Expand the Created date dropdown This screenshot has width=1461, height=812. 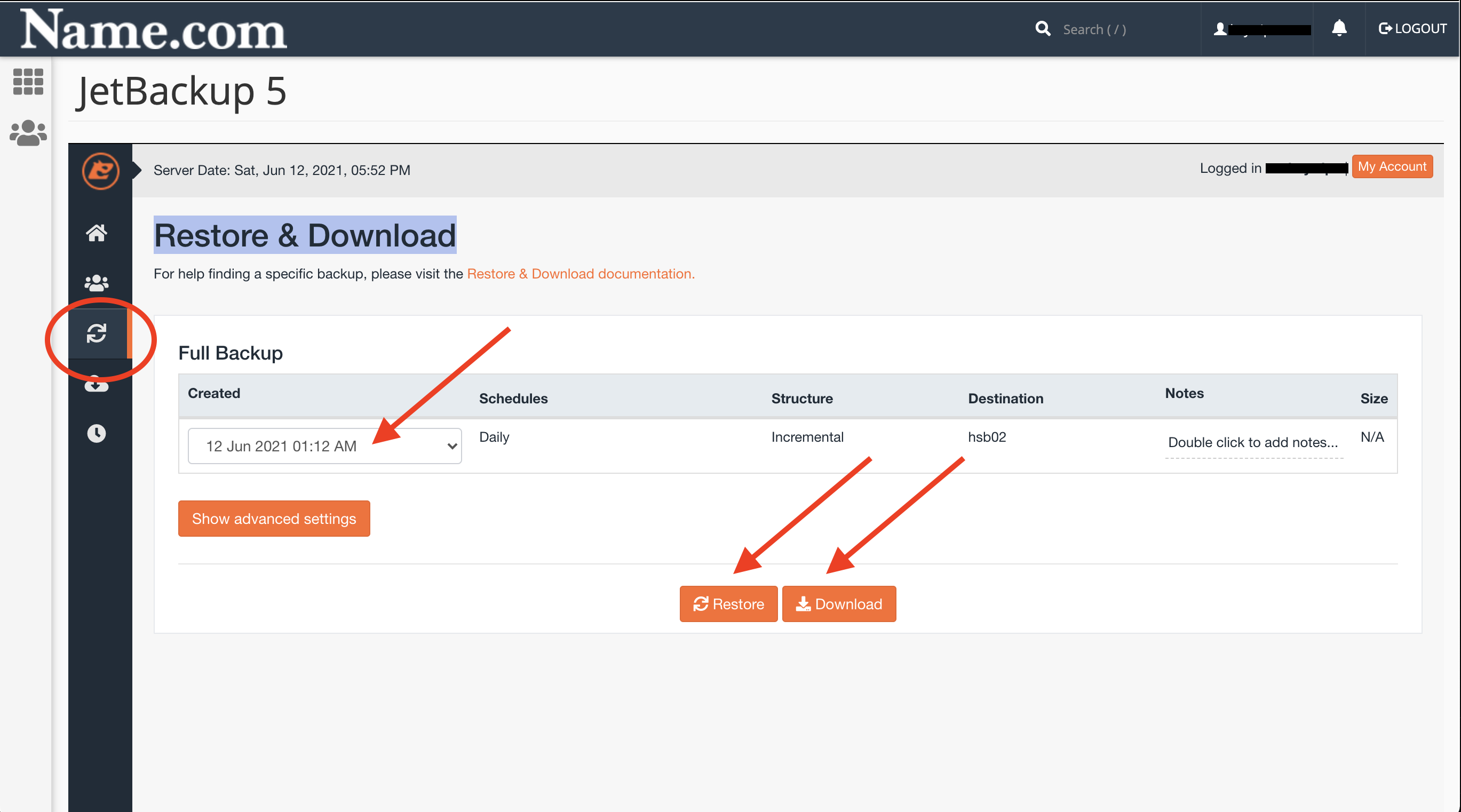pos(324,445)
